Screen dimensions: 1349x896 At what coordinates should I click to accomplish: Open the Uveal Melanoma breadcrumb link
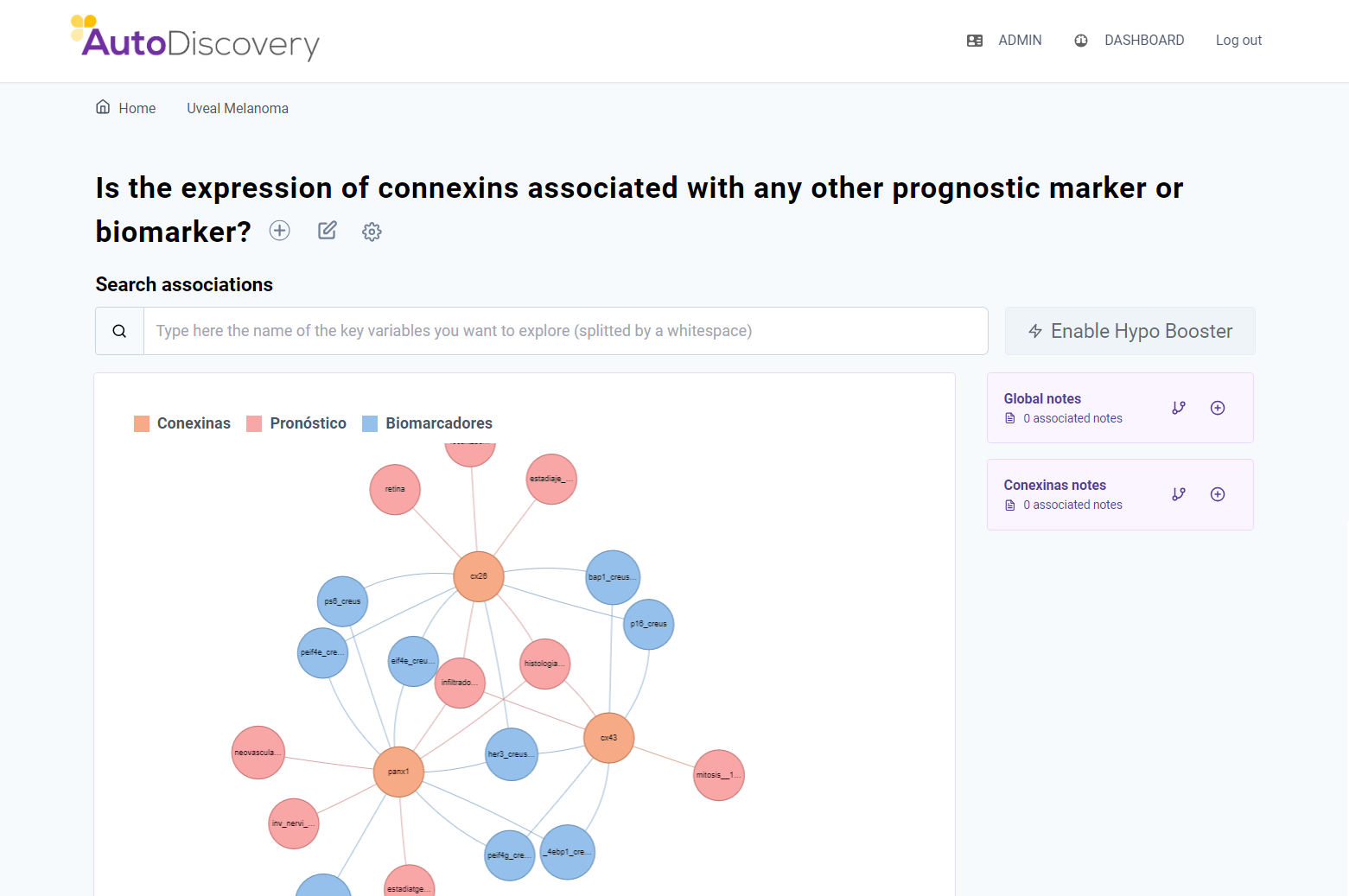point(238,109)
